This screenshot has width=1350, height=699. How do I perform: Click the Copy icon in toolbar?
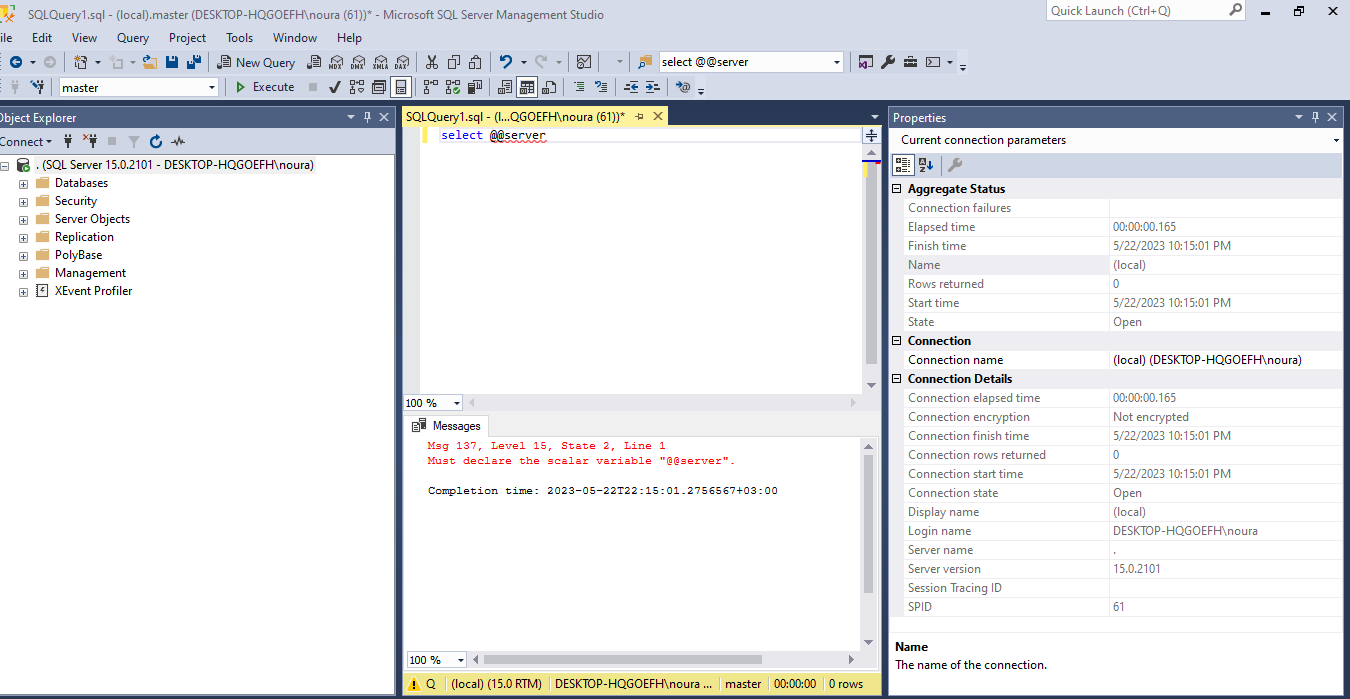454,62
